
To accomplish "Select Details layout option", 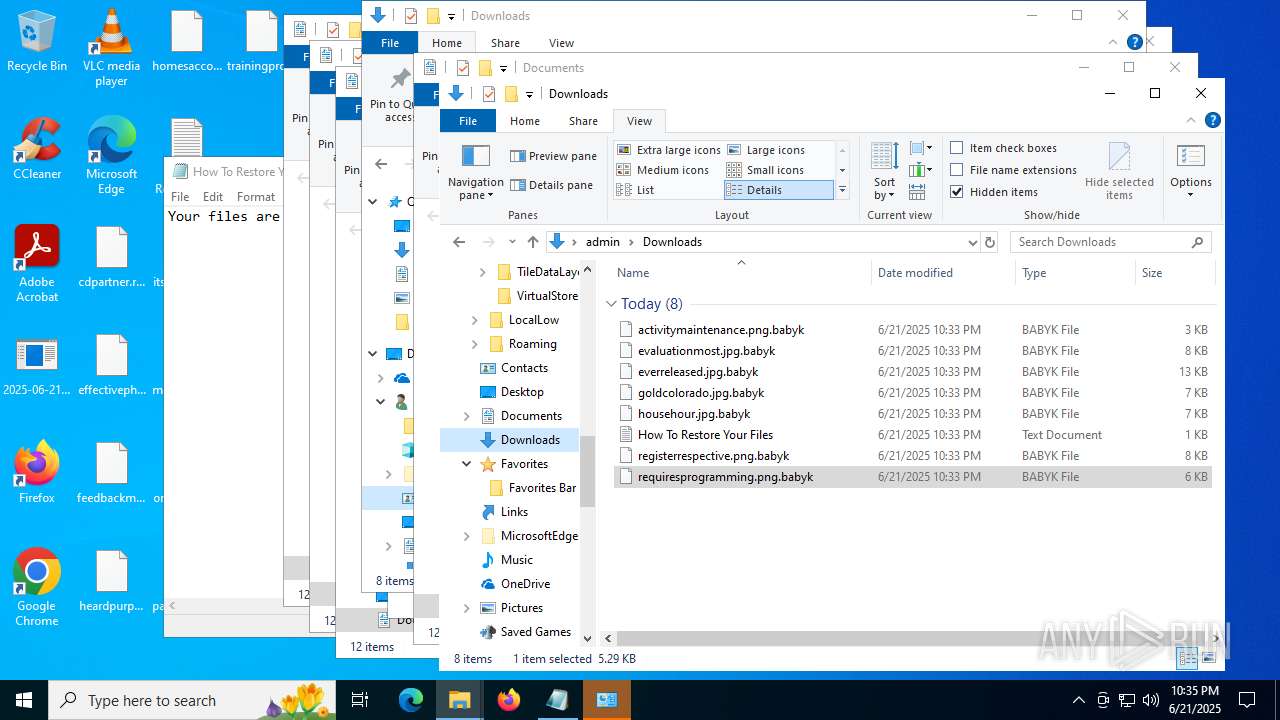I will [x=778, y=190].
